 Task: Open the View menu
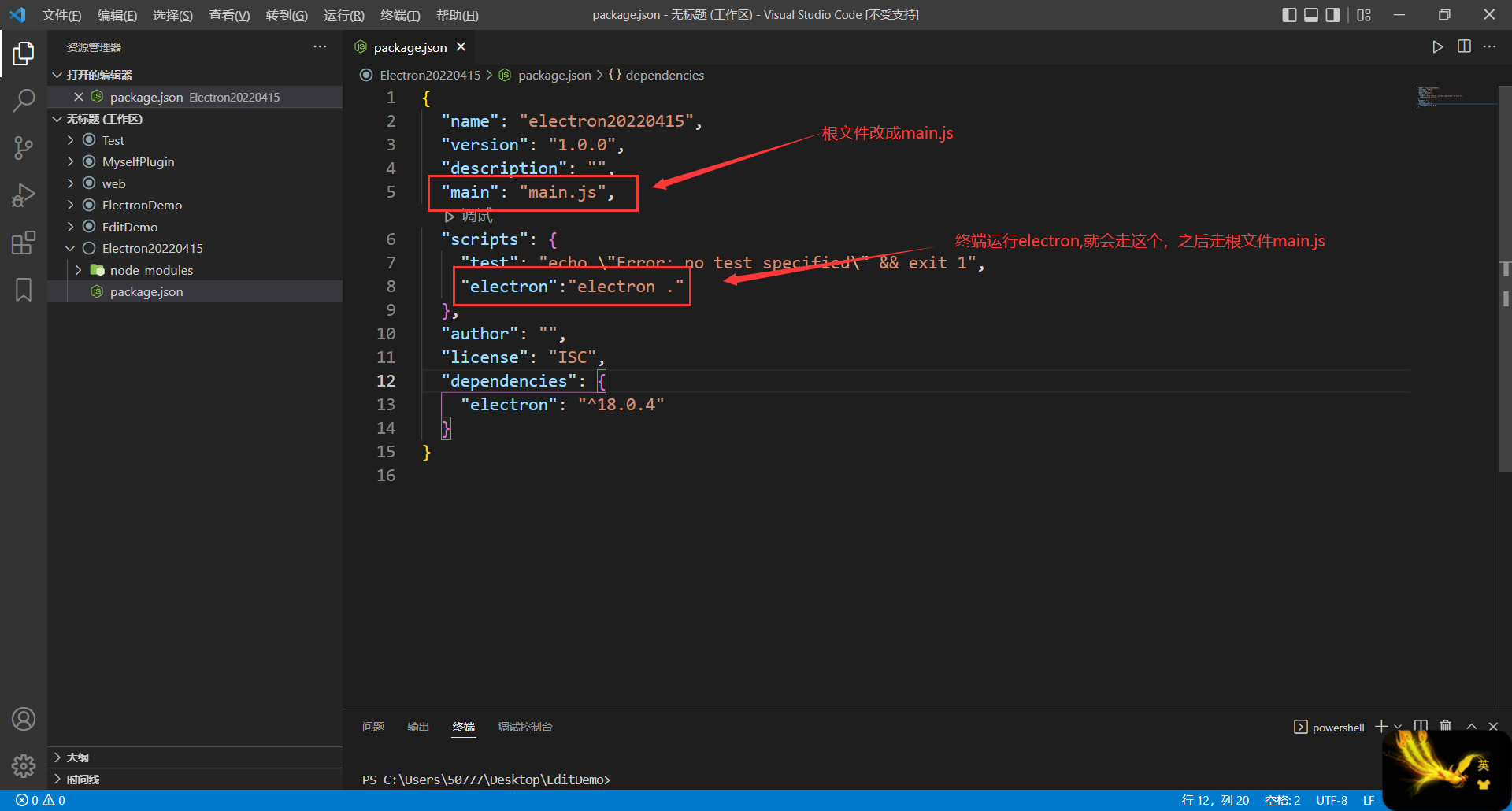point(229,15)
